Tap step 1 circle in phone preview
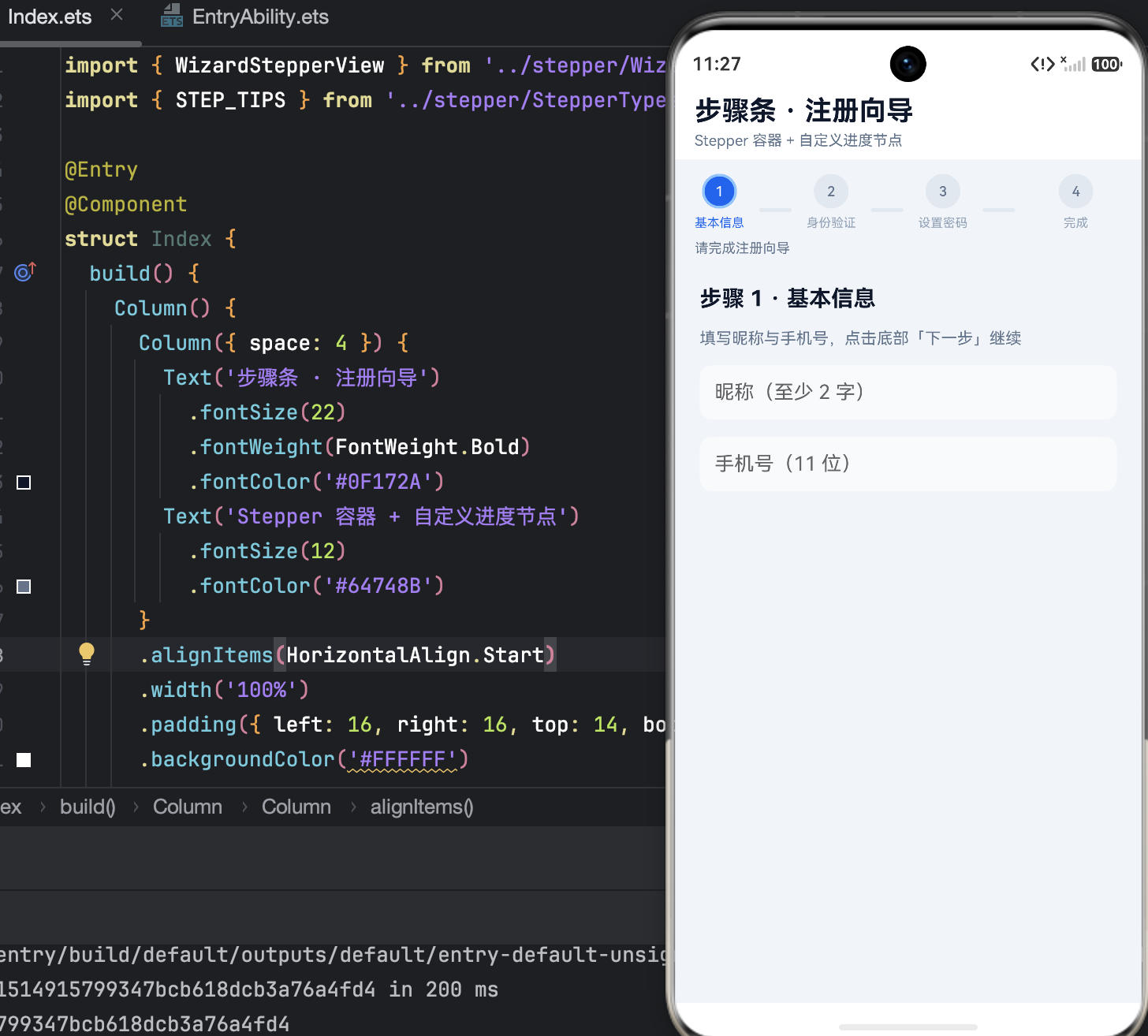This screenshot has width=1148, height=1036. click(719, 192)
